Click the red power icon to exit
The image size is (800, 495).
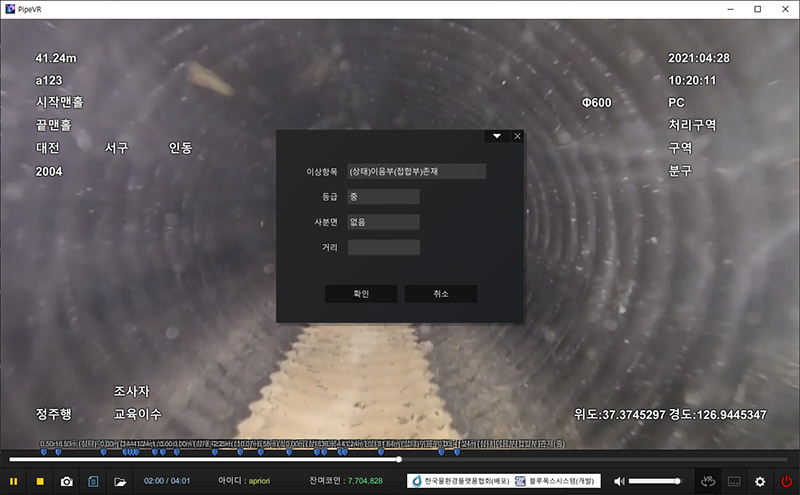(786, 481)
